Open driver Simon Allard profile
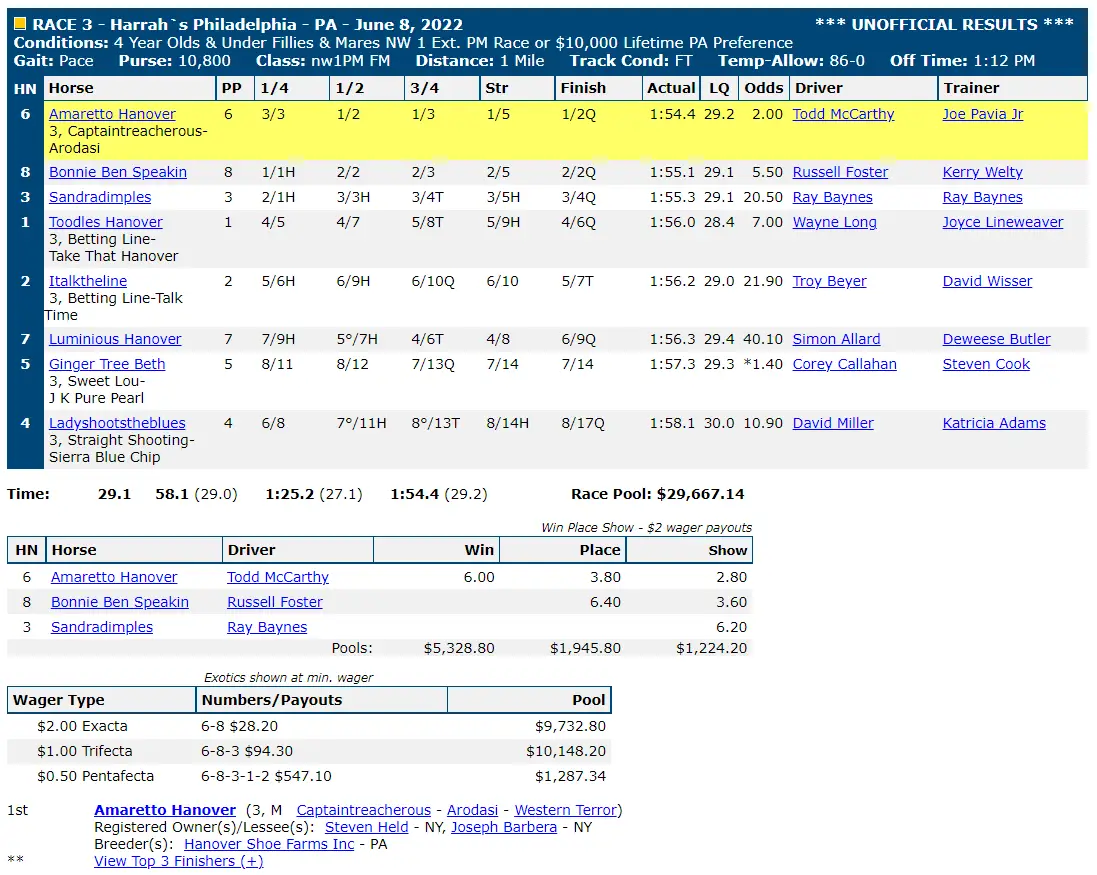Image resolution: width=1097 pixels, height=875 pixels. [x=836, y=339]
